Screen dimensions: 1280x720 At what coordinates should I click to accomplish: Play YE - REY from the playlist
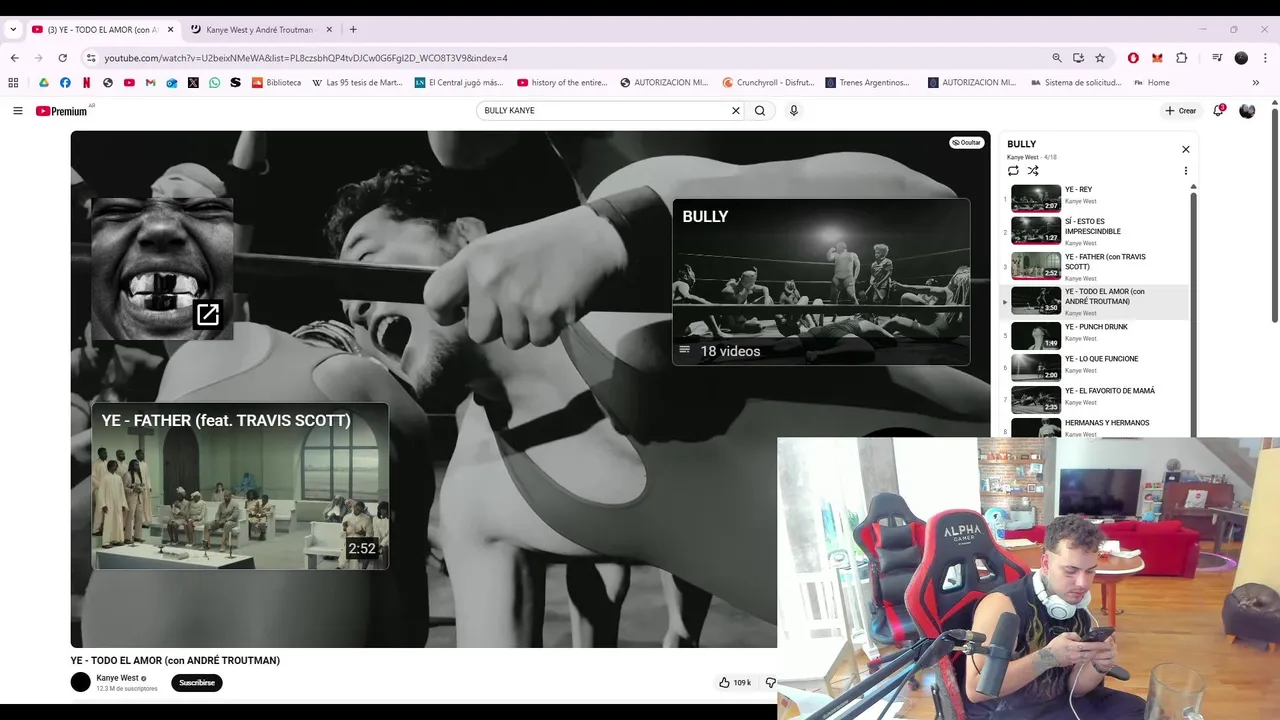1095,197
